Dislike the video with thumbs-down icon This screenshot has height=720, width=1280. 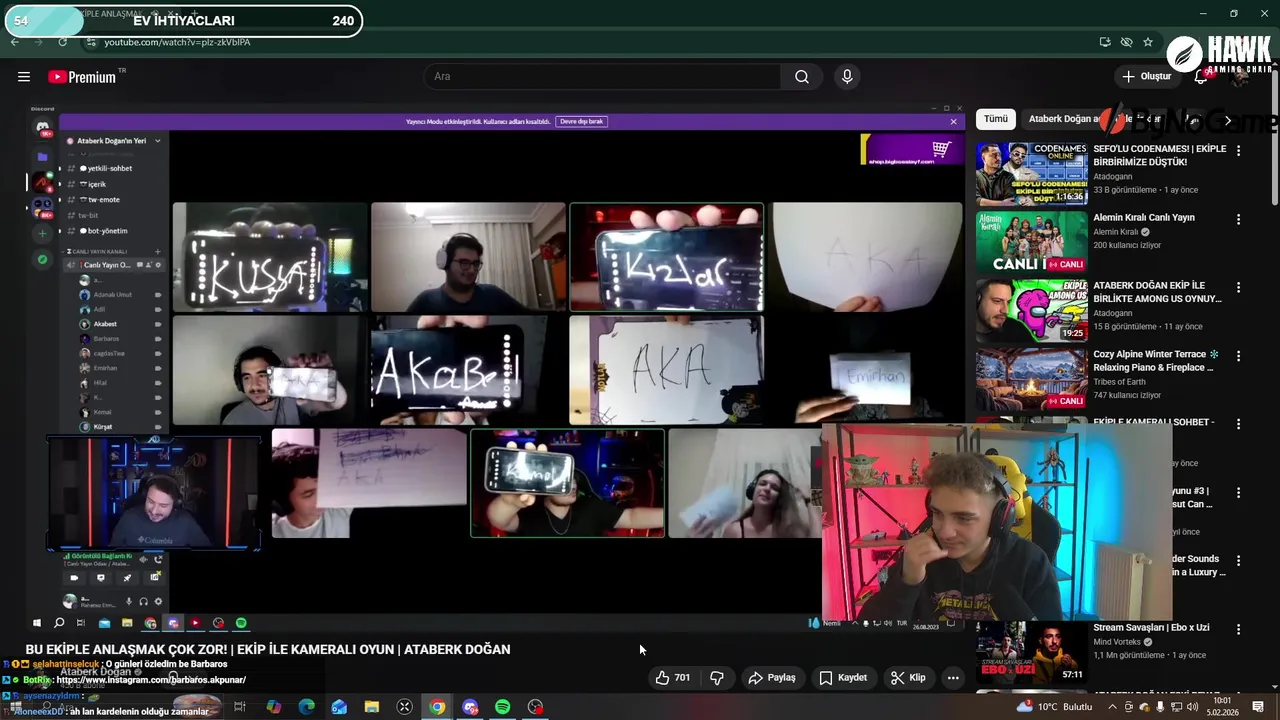pos(716,678)
